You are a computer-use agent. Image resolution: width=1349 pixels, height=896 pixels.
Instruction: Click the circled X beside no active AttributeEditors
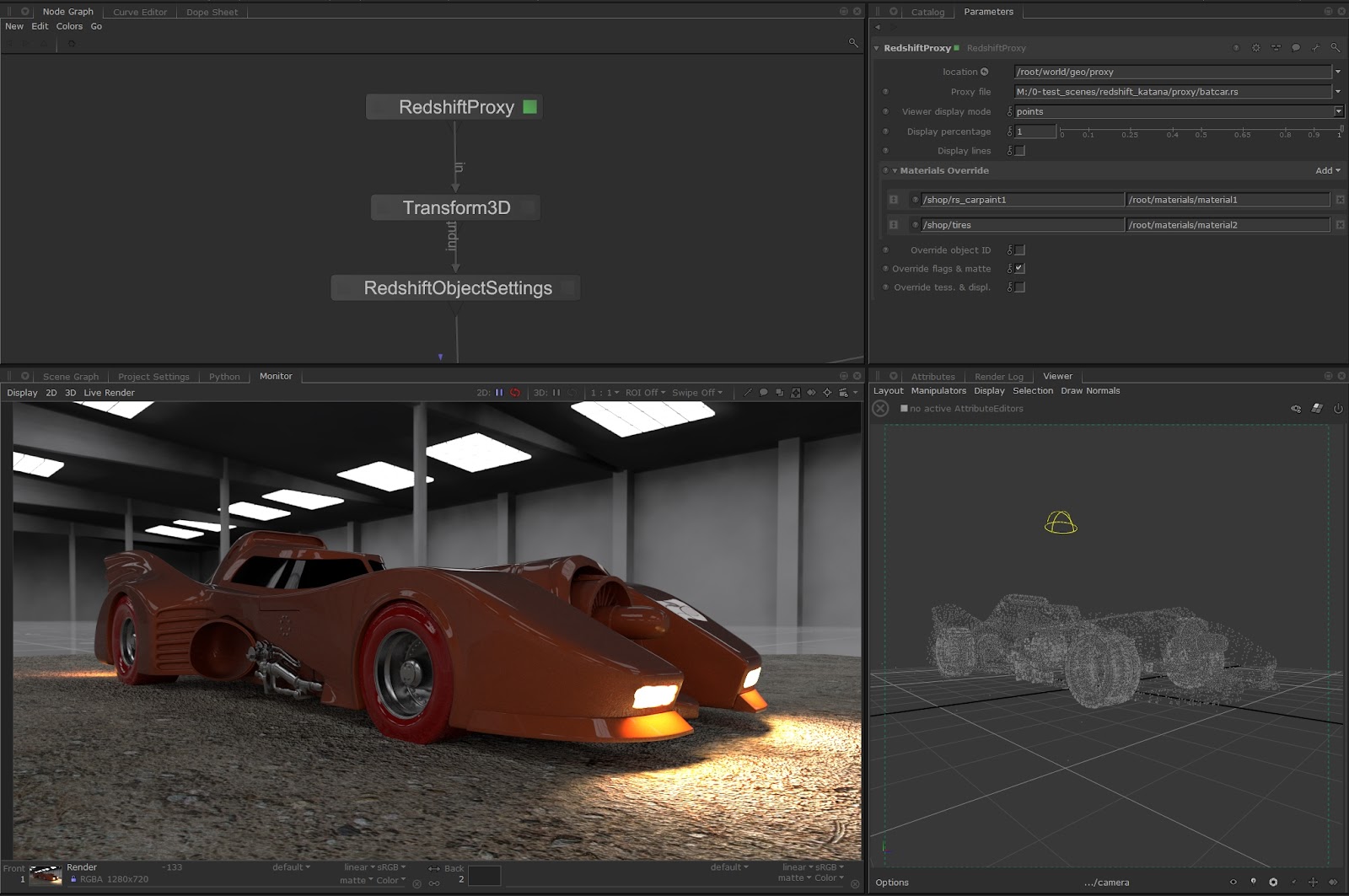pos(880,409)
